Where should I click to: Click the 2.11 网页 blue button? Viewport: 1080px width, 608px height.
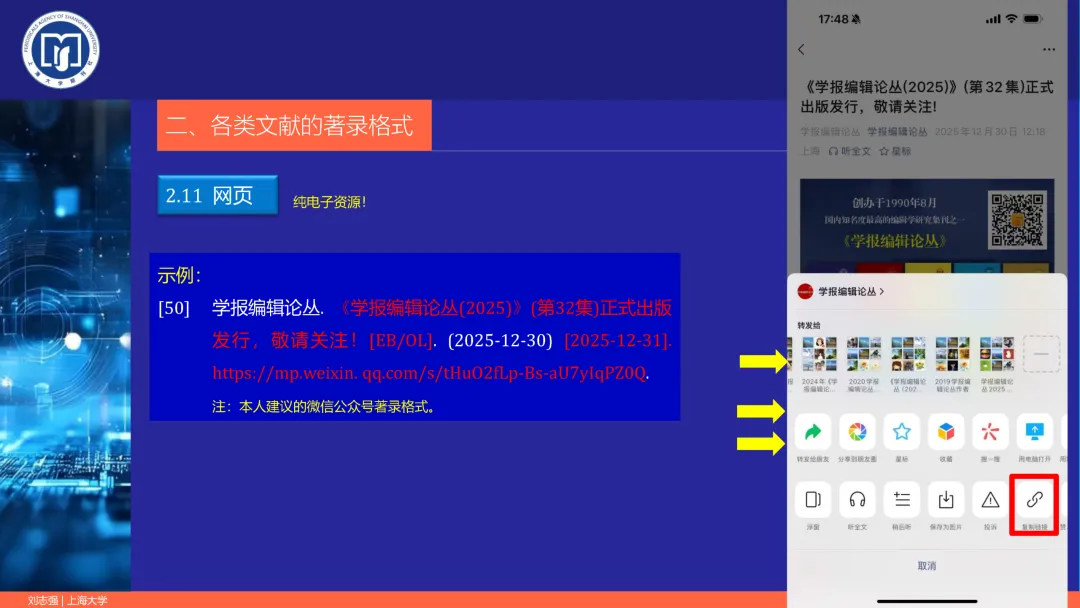pos(218,195)
